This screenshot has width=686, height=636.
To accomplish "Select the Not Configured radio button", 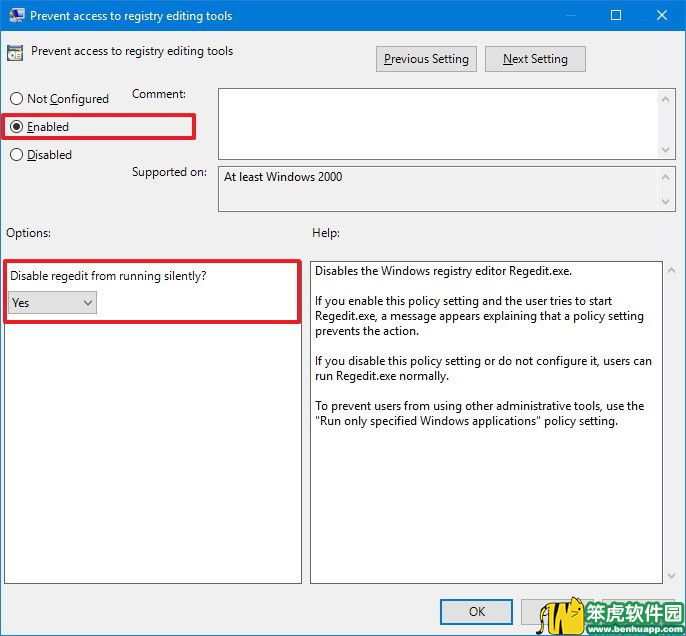I will point(16,98).
